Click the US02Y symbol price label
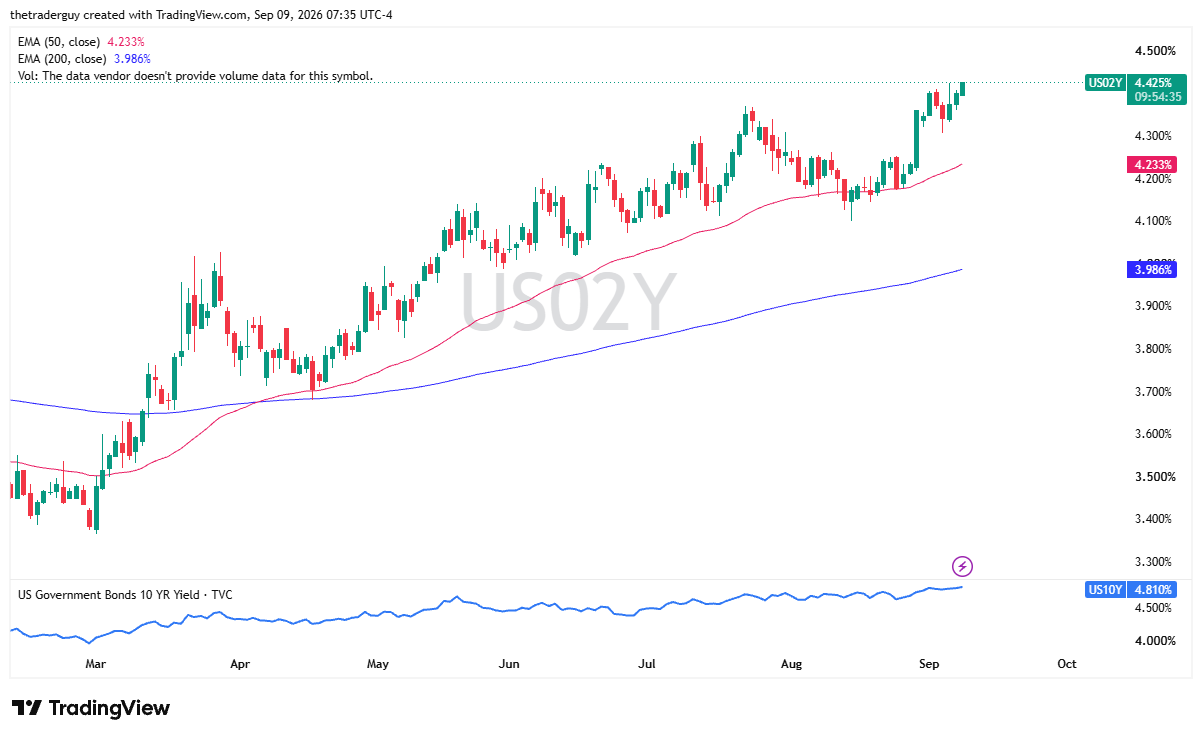Screen dimensions: 1202x738 [x=1104, y=82]
